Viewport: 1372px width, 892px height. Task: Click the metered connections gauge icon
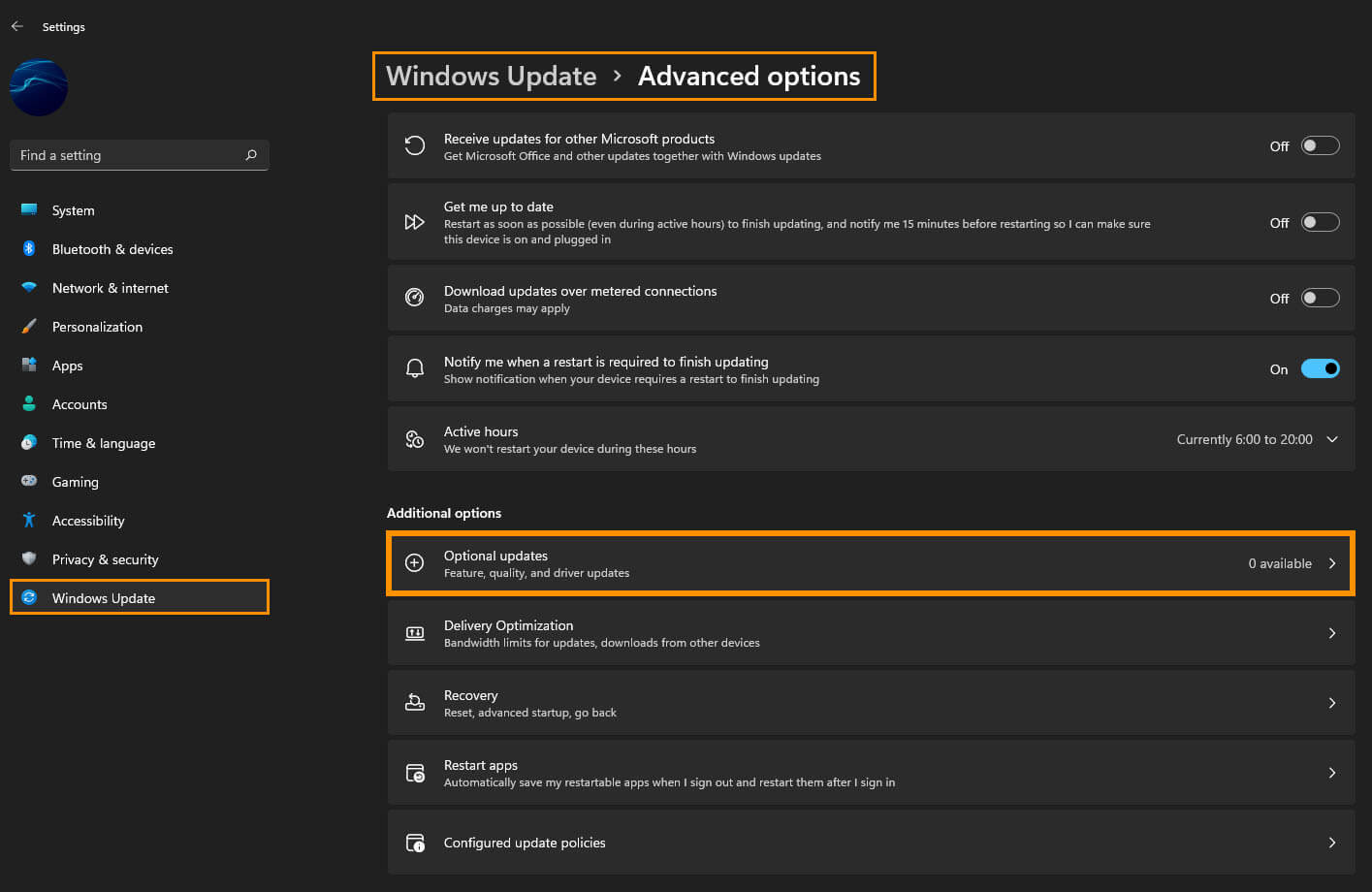point(414,298)
